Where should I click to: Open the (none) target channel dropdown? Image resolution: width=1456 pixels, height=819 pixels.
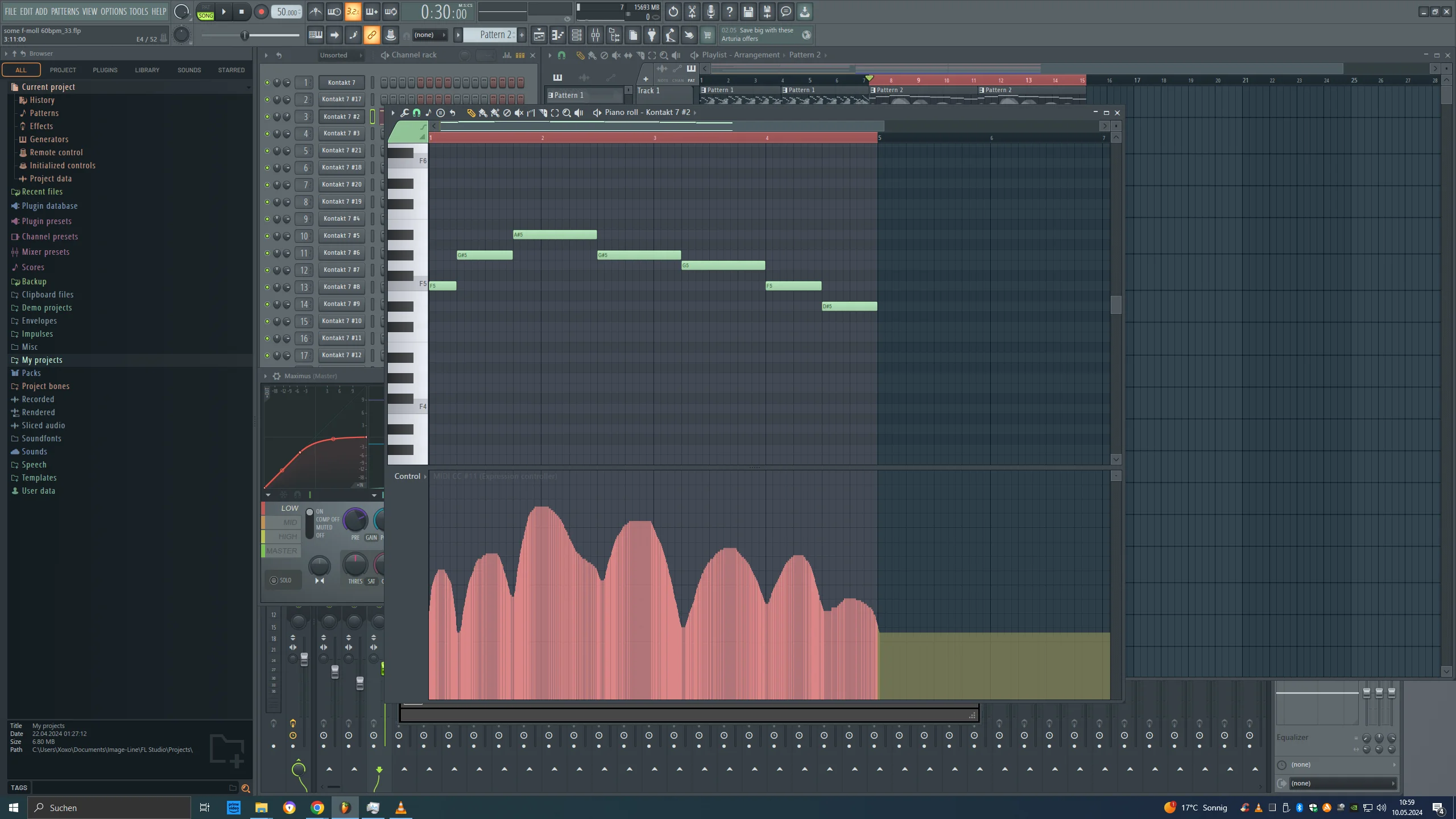click(x=429, y=35)
